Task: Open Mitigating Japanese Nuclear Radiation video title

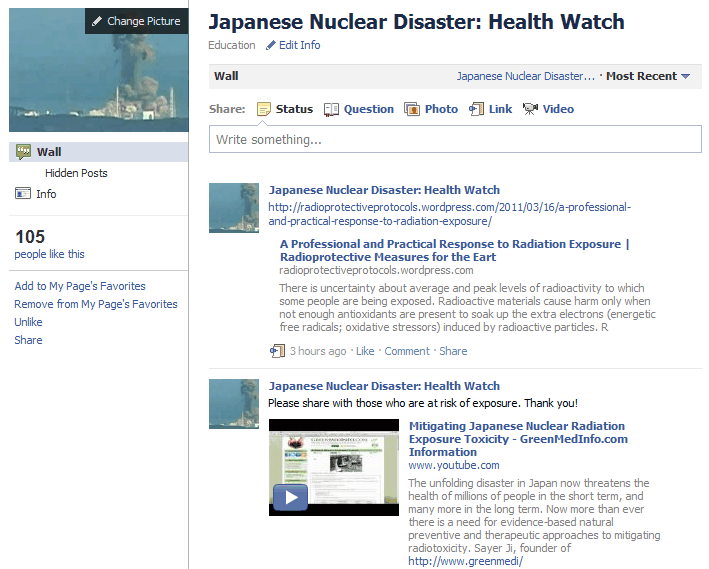Action: [518, 439]
